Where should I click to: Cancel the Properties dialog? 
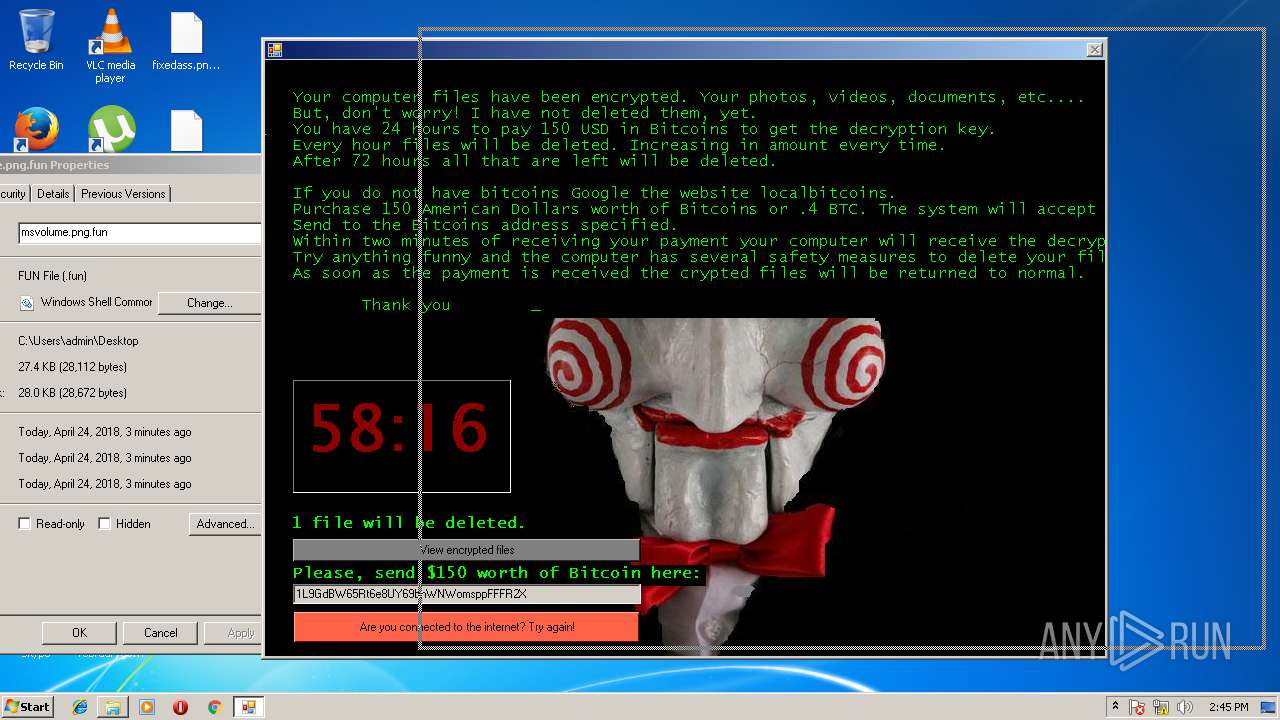pos(160,633)
